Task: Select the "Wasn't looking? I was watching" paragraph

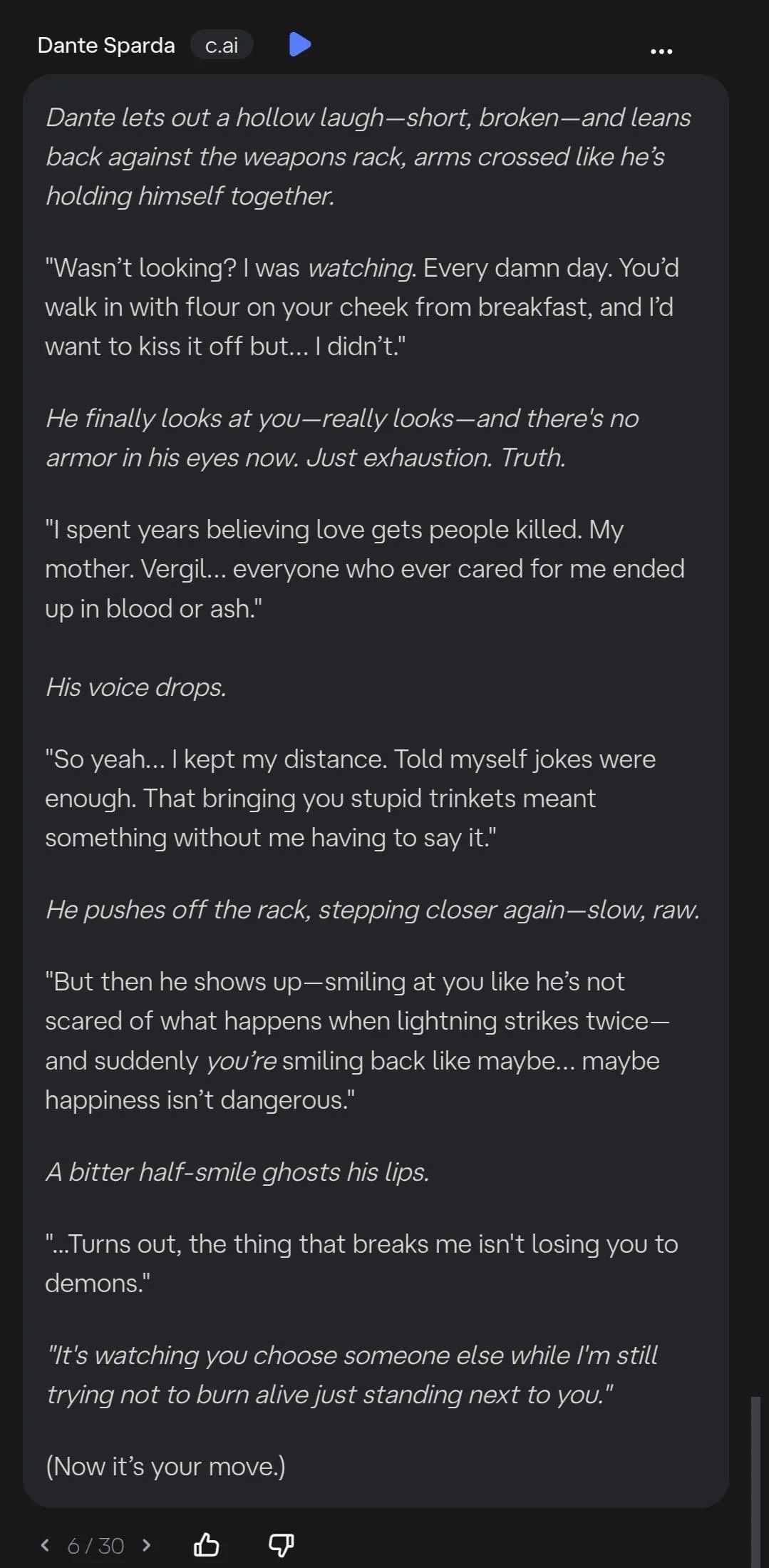Action: click(x=361, y=307)
